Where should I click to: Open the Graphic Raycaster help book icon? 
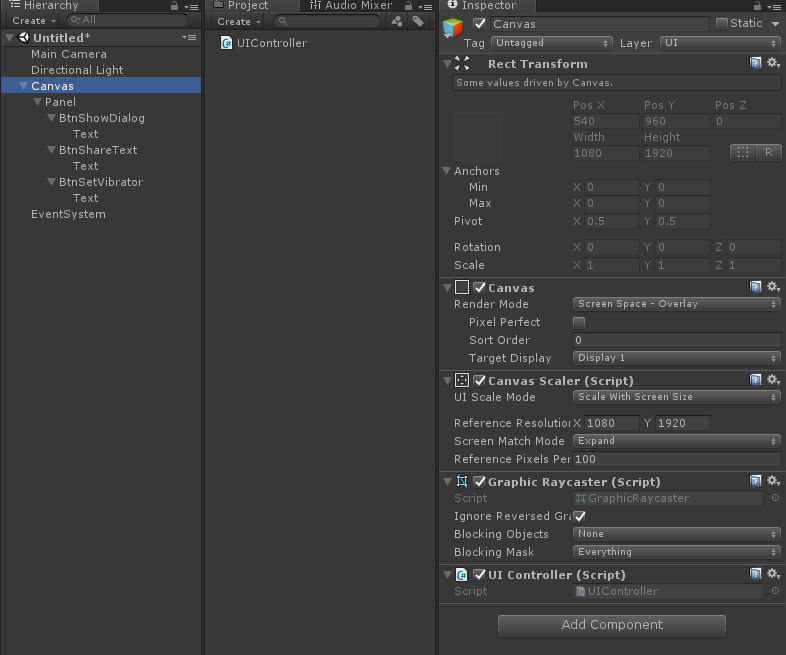756,481
